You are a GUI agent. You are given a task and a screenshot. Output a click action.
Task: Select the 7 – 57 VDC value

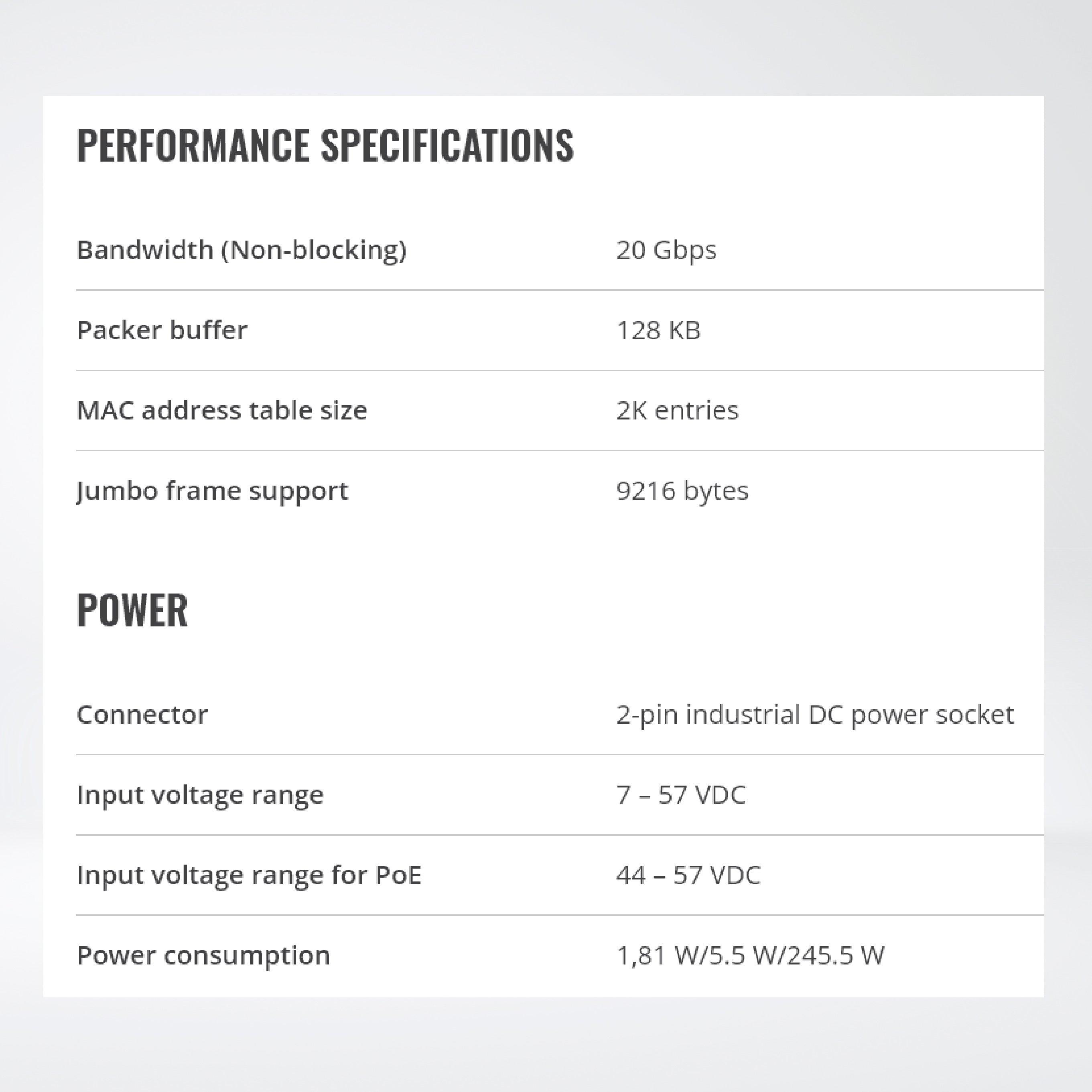pos(681,795)
